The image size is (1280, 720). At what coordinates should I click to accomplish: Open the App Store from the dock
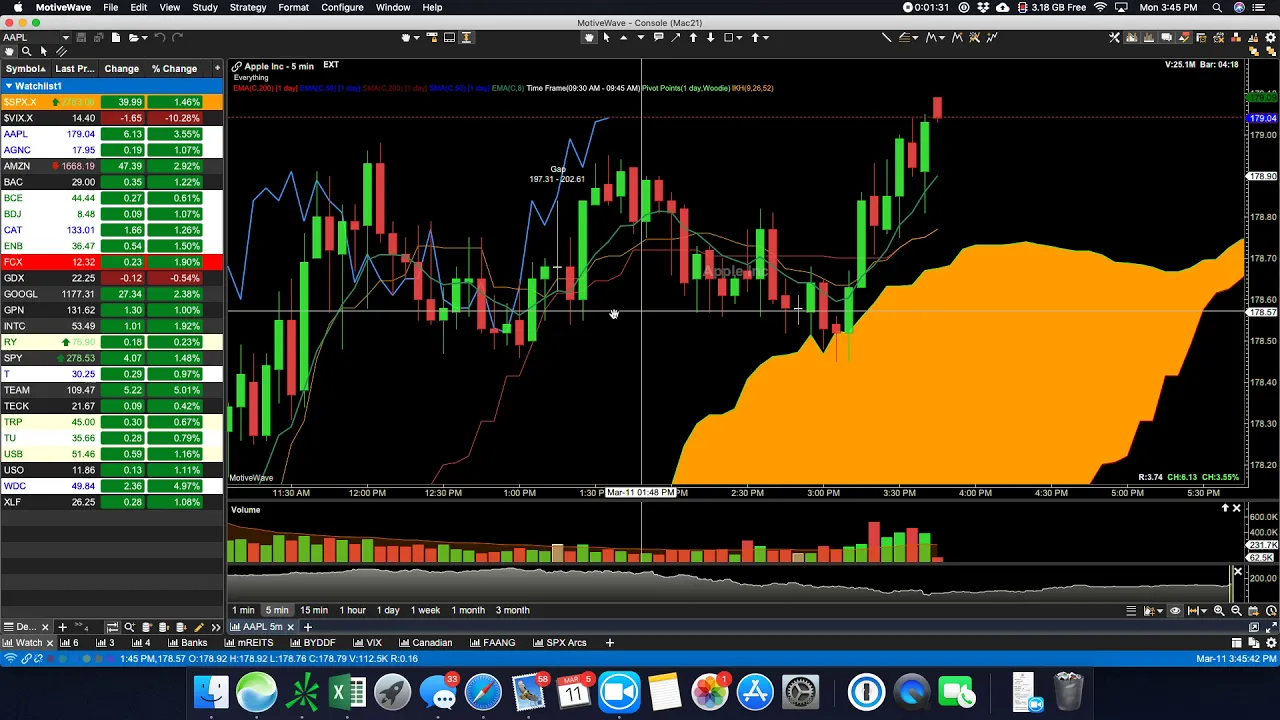(755, 692)
